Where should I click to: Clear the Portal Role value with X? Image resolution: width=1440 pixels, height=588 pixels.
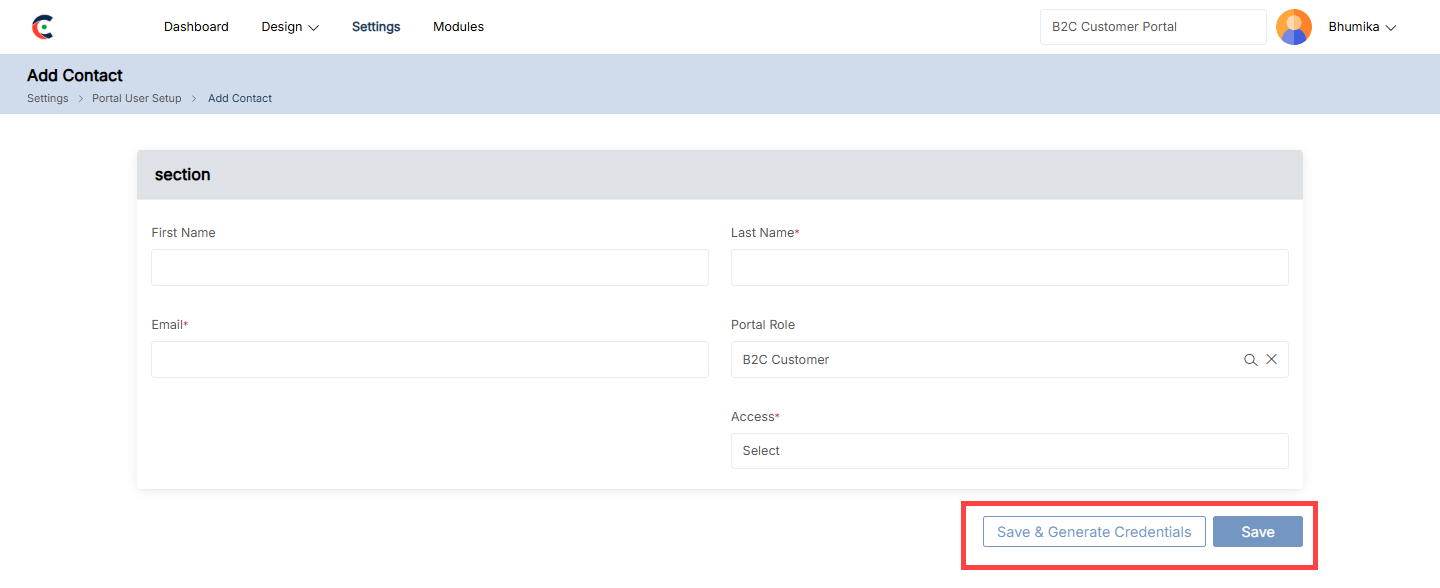pyautogui.click(x=1272, y=359)
